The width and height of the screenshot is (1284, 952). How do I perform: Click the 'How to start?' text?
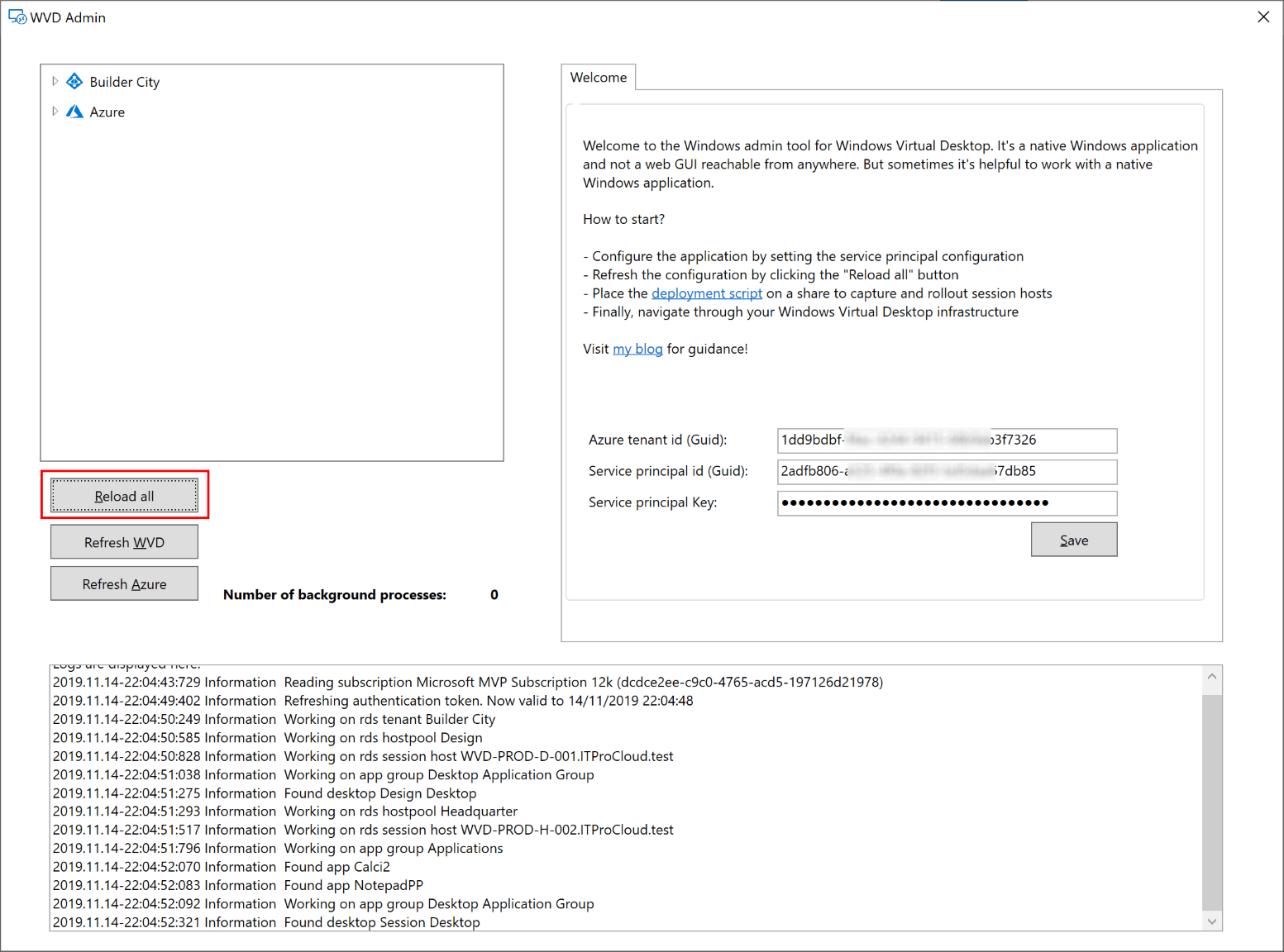[623, 219]
